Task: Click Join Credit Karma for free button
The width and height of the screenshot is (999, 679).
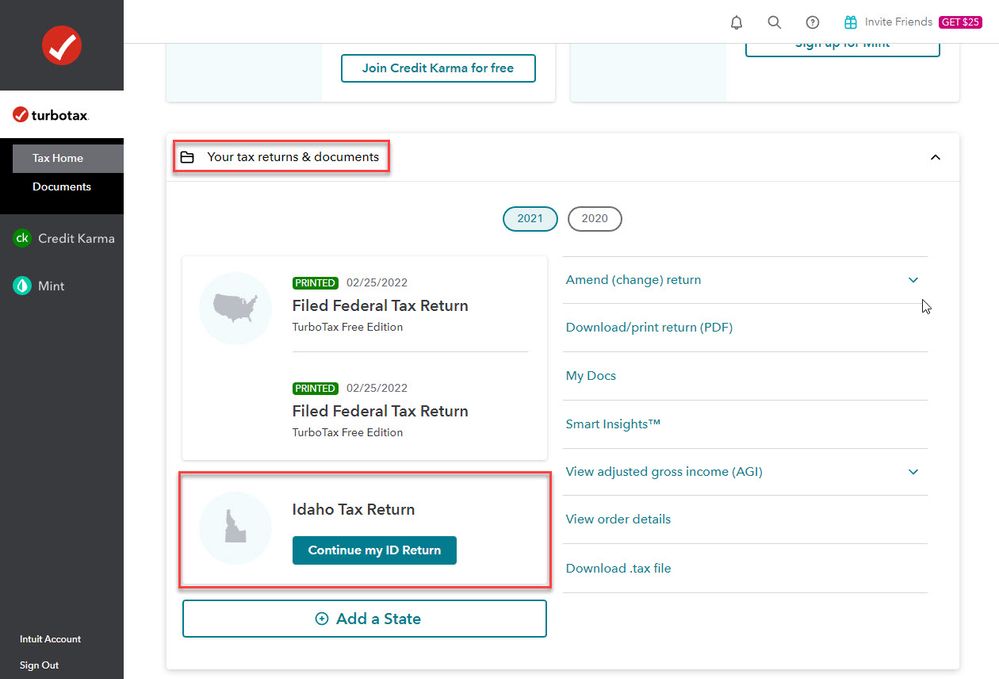Action: coord(438,68)
